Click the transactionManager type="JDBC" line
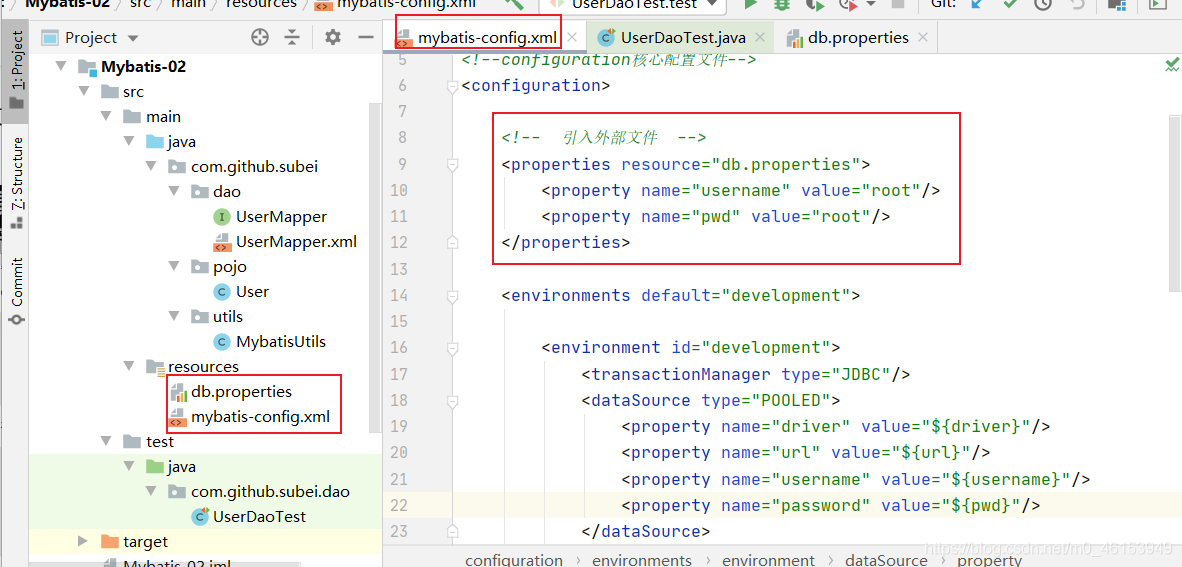The height and width of the screenshot is (567, 1182). [x=746, y=374]
